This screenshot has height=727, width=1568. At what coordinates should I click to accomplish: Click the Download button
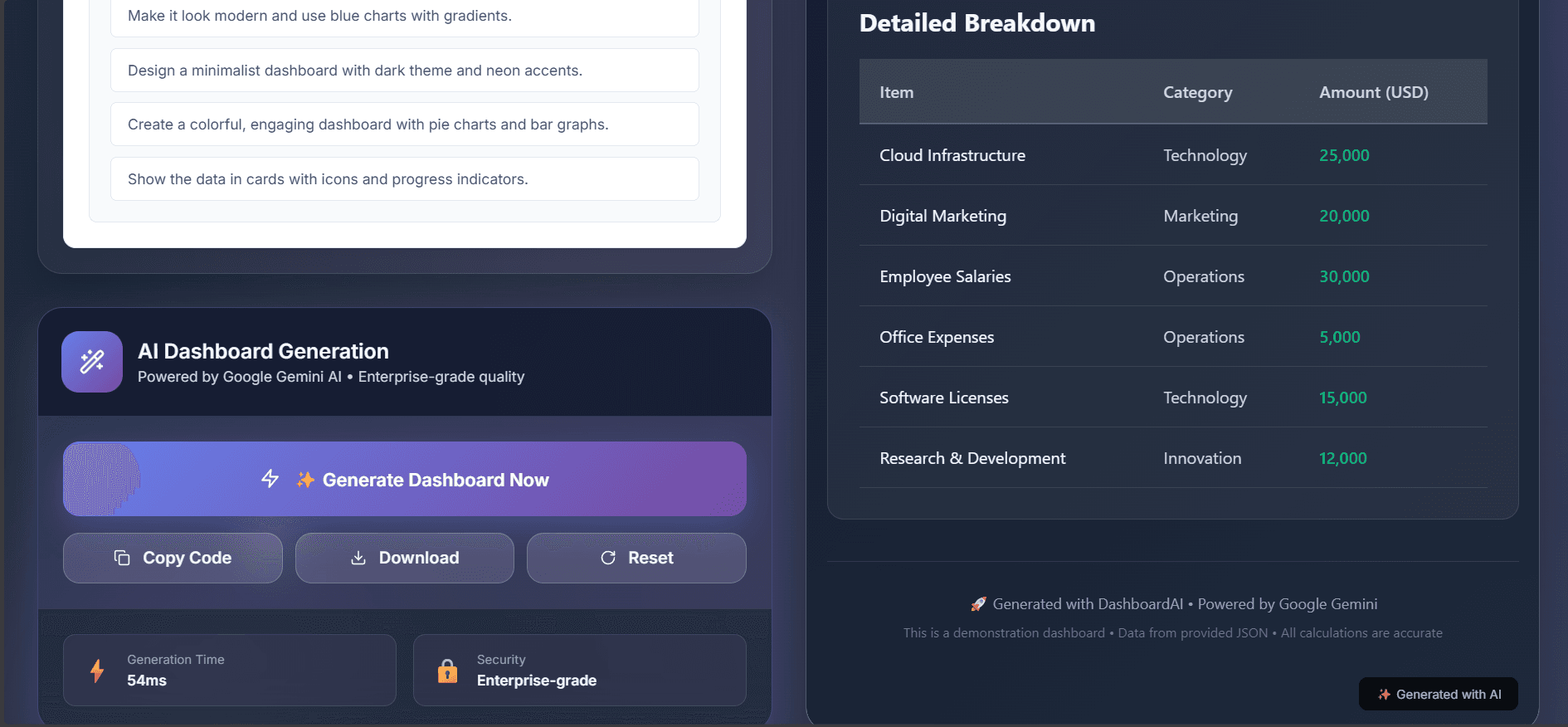[x=405, y=558]
